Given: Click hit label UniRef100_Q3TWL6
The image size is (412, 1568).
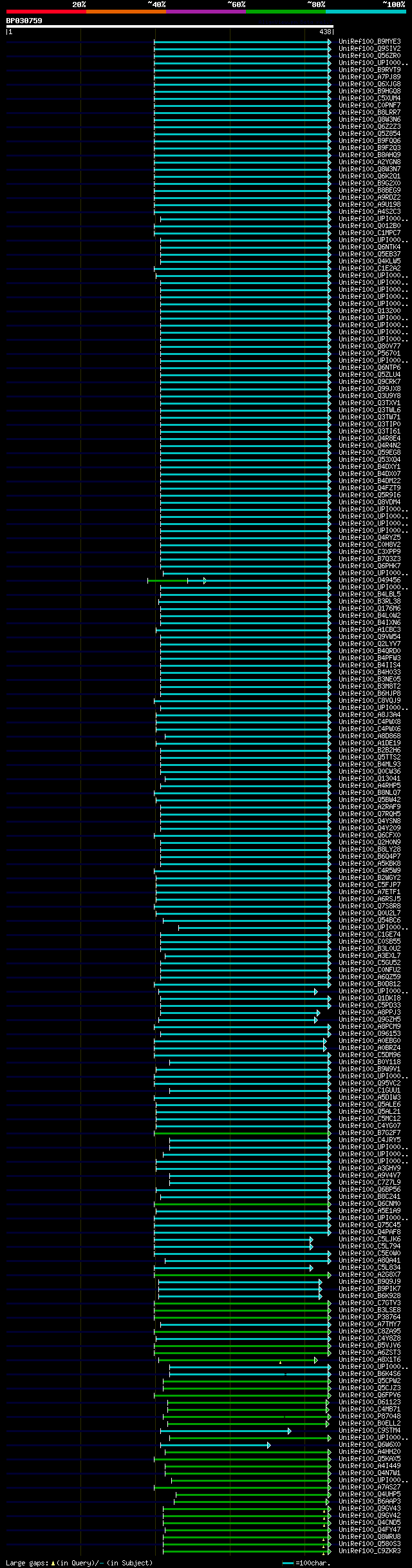Looking at the screenshot, I should [370, 410].
